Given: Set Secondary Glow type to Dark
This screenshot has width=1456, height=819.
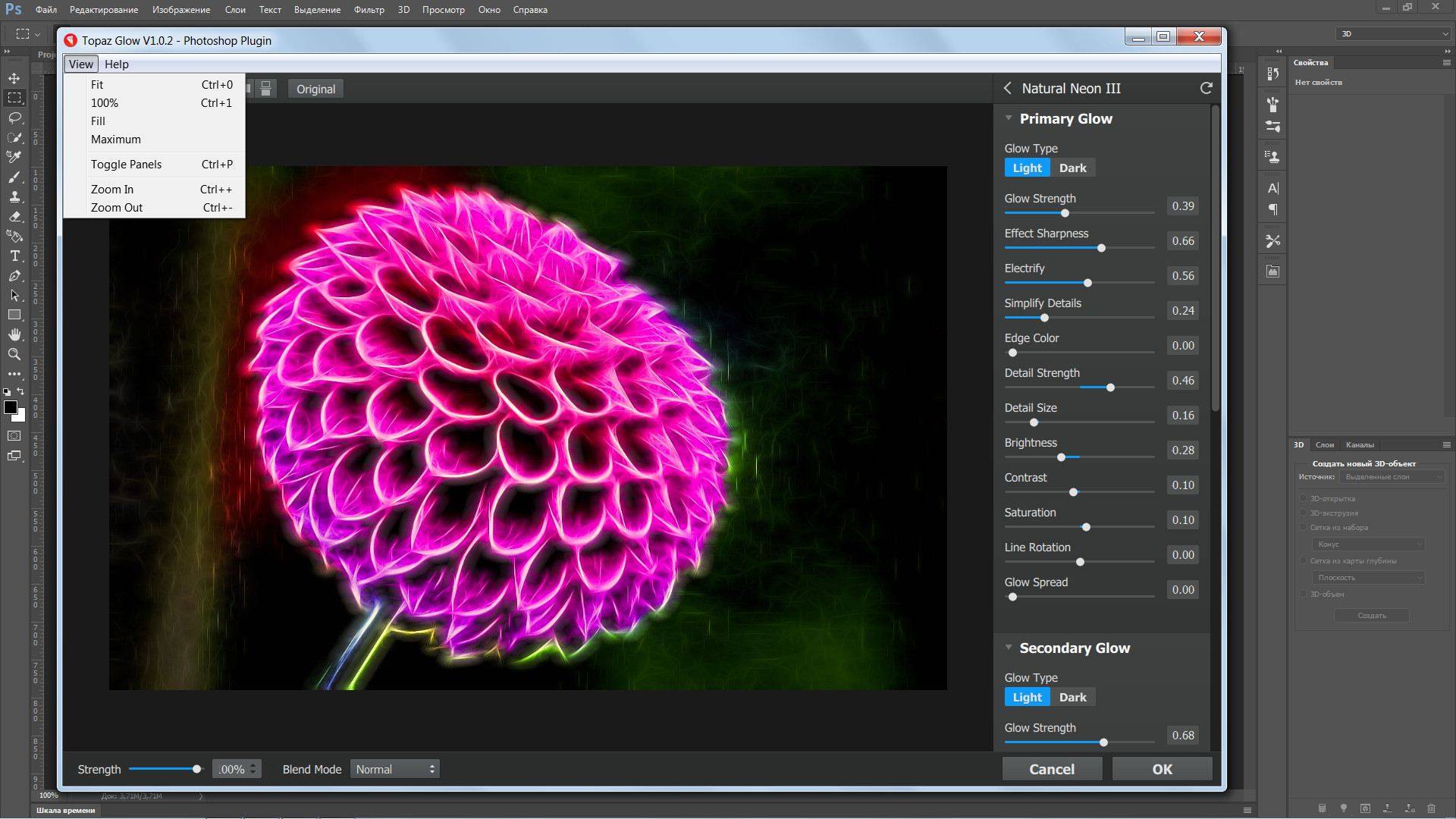Looking at the screenshot, I should point(1072,697).
